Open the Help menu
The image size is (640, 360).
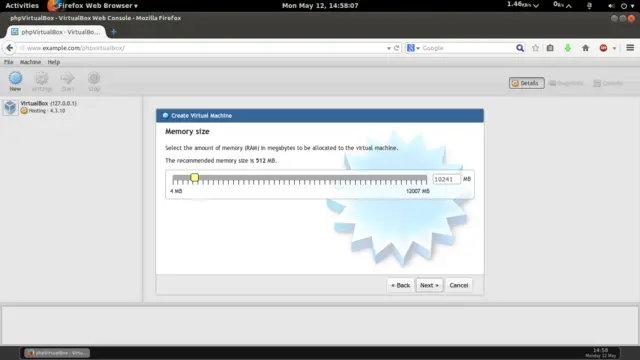[x=53, y=62]
